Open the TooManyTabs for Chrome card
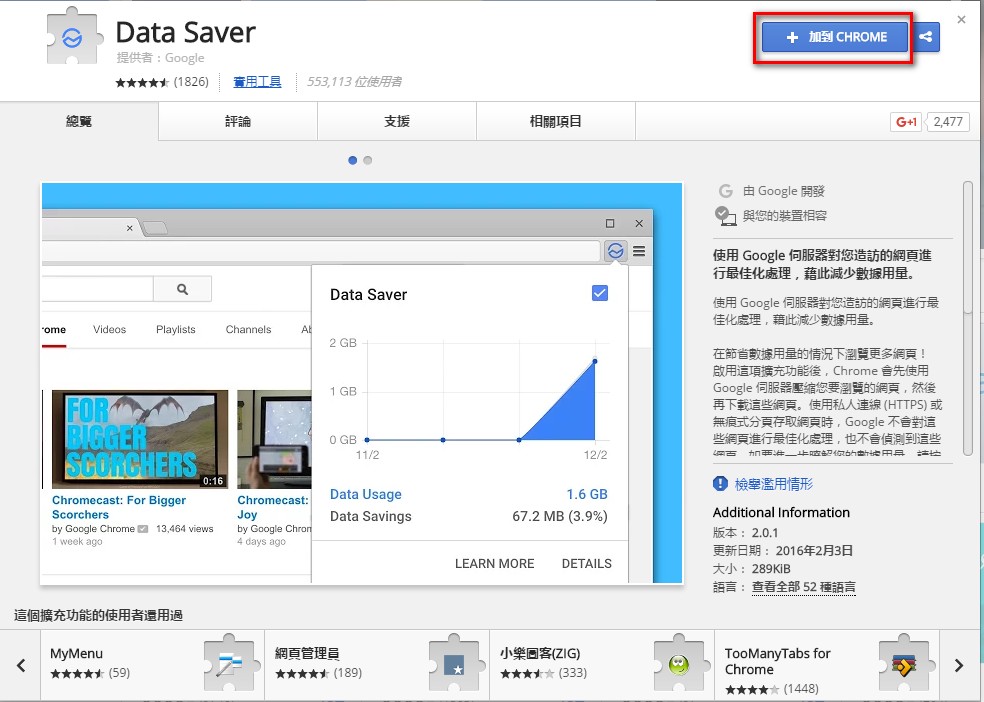The height and width of the screenshot is (702, 984). [x=827, y=665]
